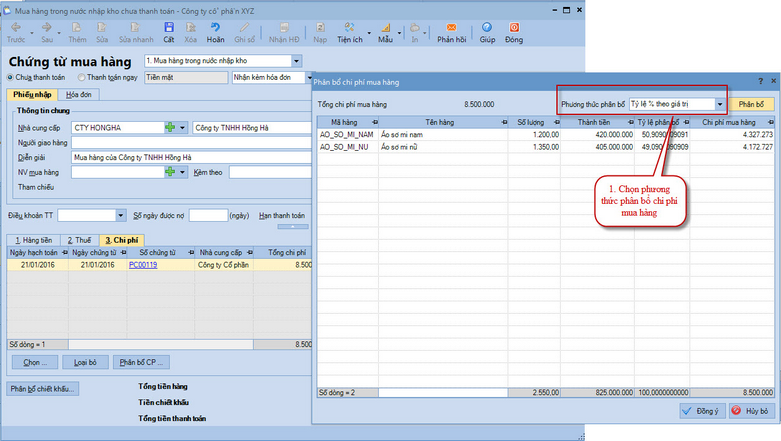Open the 1. Hàng tiền tab
Screen dimensions: 781x441
click(x=33, y=240)
